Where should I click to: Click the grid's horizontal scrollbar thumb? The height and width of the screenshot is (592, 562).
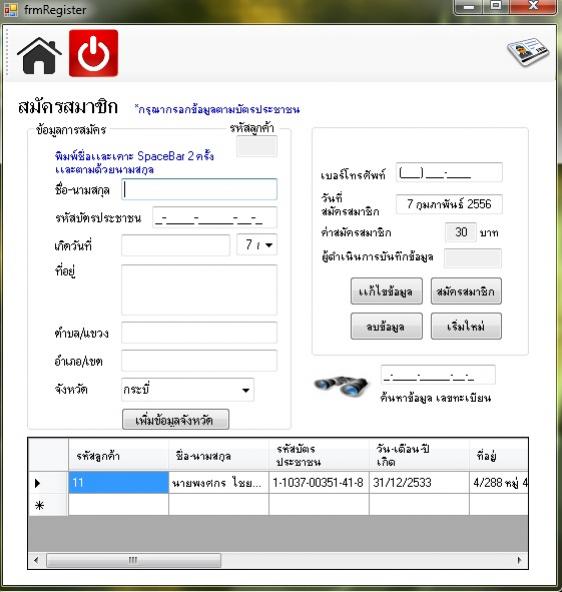[133, 560]
